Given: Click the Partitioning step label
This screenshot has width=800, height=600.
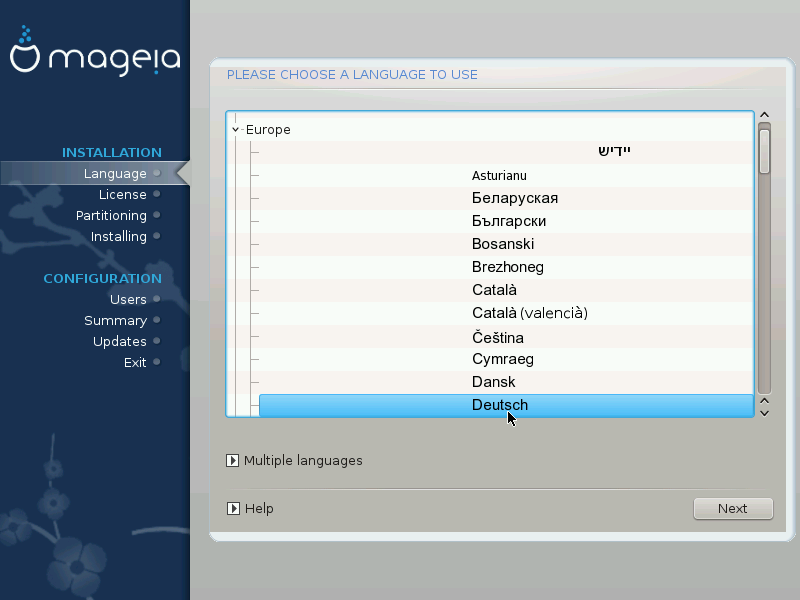Looking at the screenshot, I should (111, 215).
